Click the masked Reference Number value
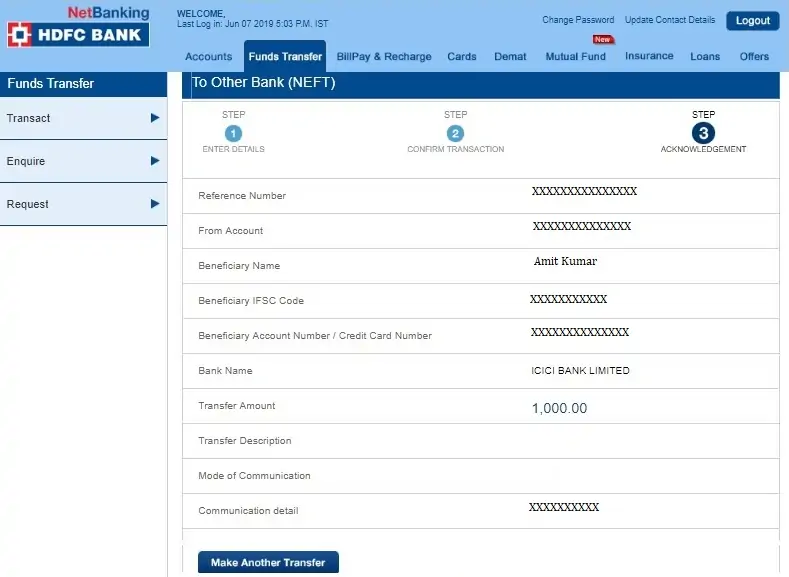This screenshot has height=577, width=789. (584, 191)
